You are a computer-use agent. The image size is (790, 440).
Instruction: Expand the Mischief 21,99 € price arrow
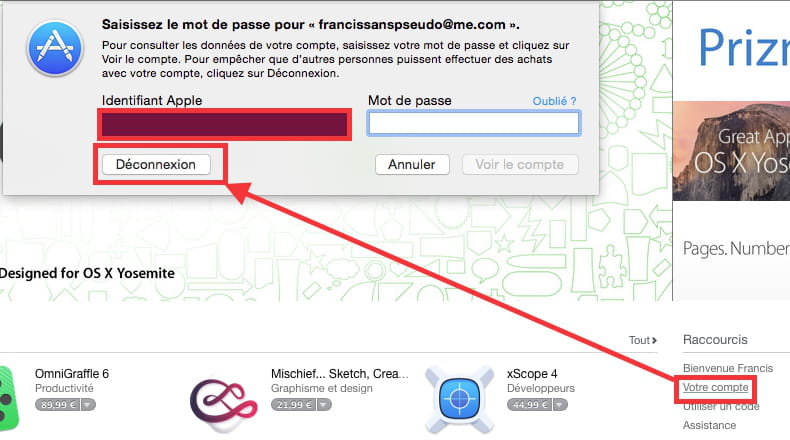(x=324, y=405)
